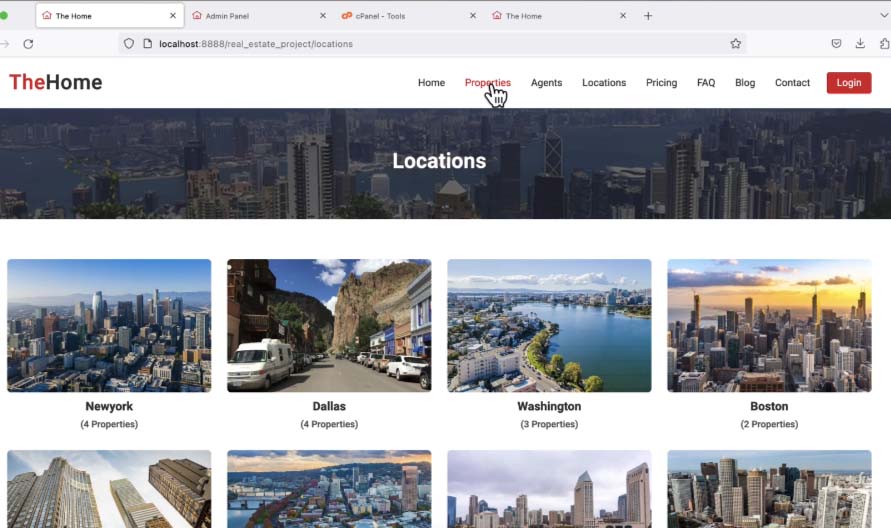Click the extensions icon in toolbar
Viewport: 891px width, 528px height.
[884, 44]
